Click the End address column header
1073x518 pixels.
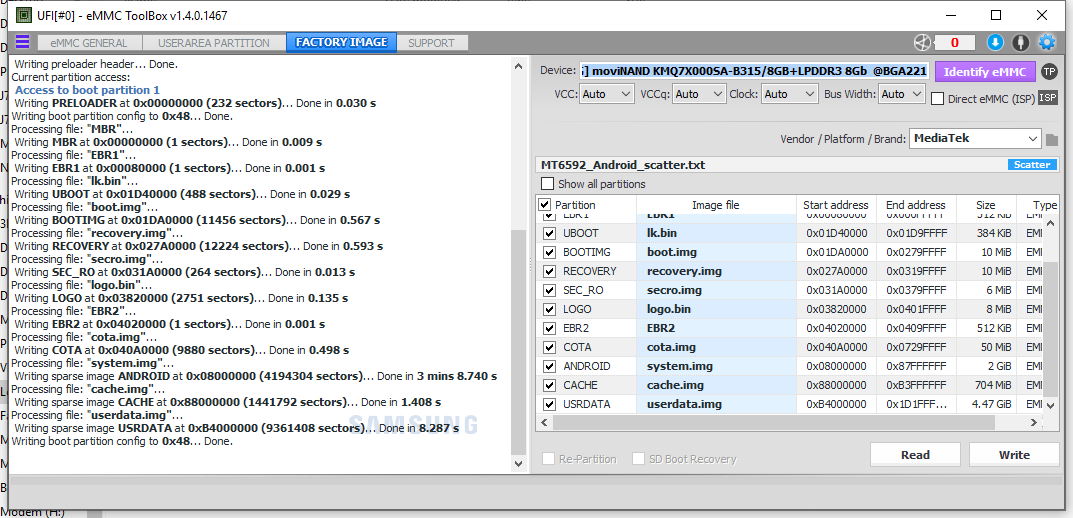point(916,205)
